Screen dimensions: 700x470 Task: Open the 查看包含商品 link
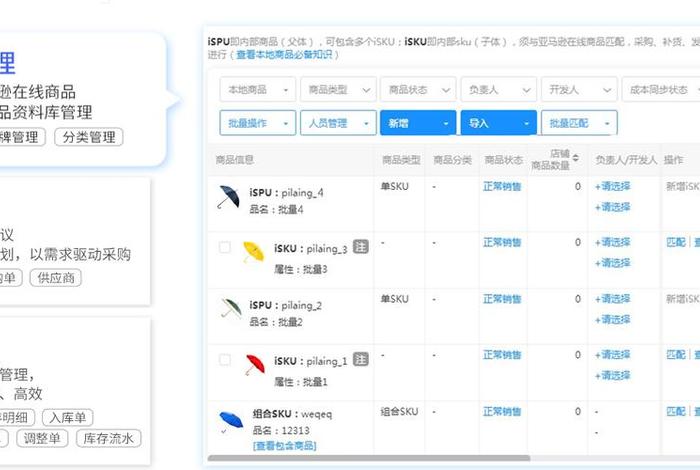[x=284, y=445]
